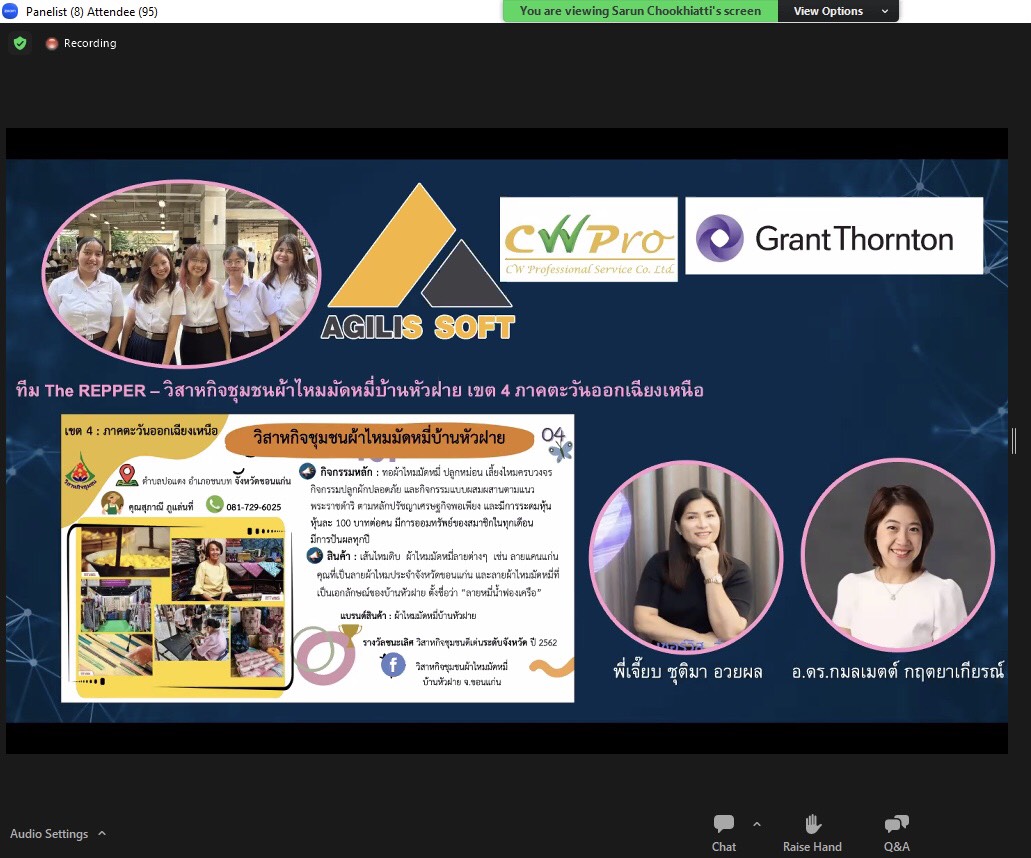Click the green 'You are viewing' screen-share banner
1031x858 pixels.
click(640, 11)
